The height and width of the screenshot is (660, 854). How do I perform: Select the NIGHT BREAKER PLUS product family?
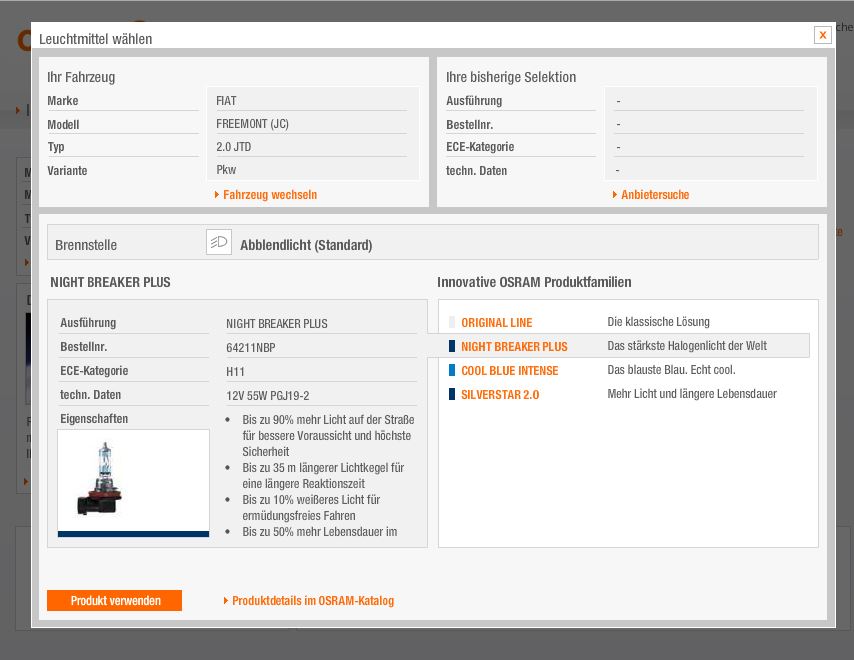coord(513,347)
